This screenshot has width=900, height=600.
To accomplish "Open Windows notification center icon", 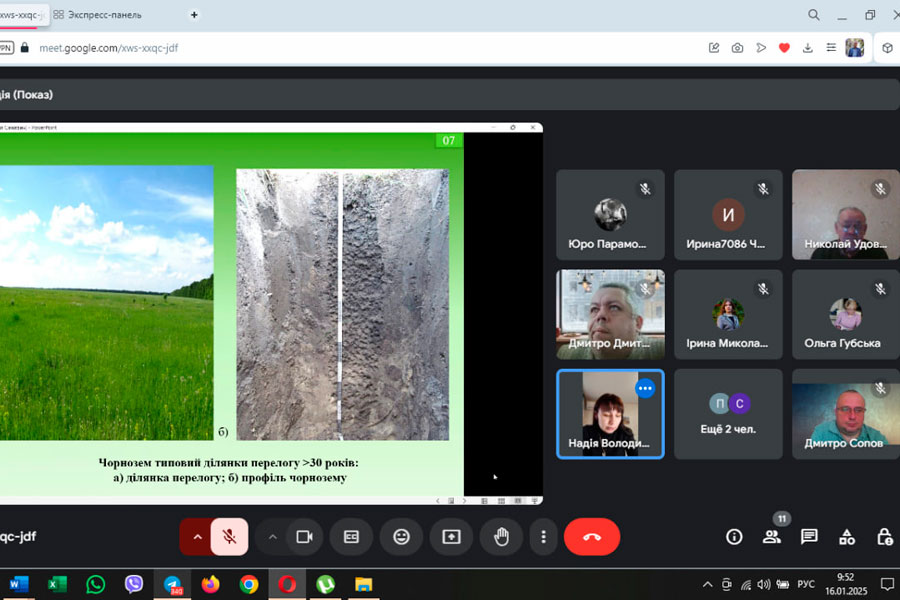I will (x=887, y=584).
